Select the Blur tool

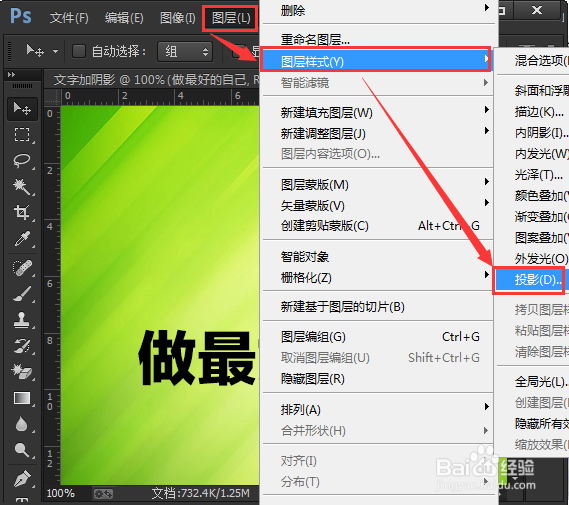point(22,424)
